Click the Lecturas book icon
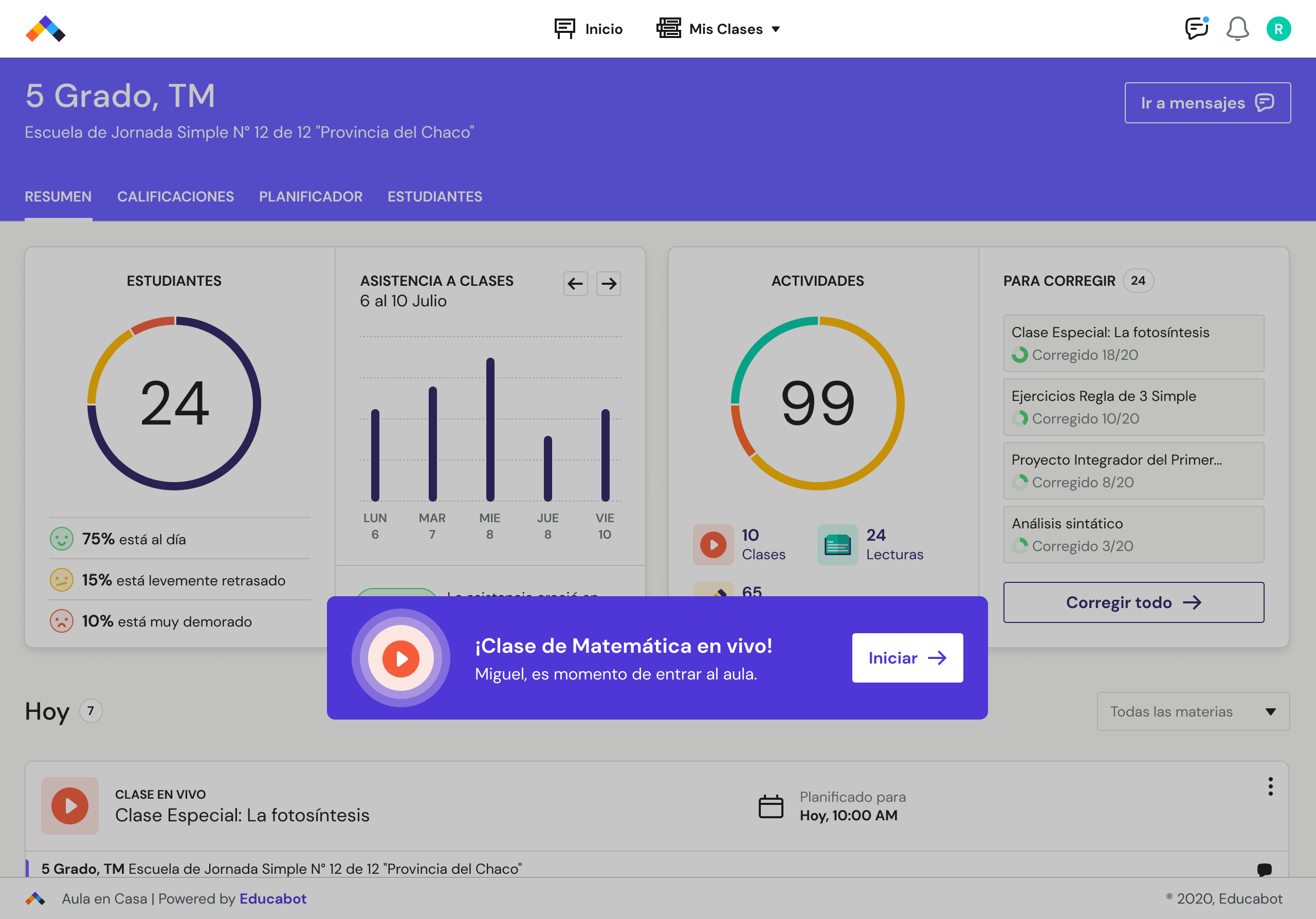 [837, 544]
